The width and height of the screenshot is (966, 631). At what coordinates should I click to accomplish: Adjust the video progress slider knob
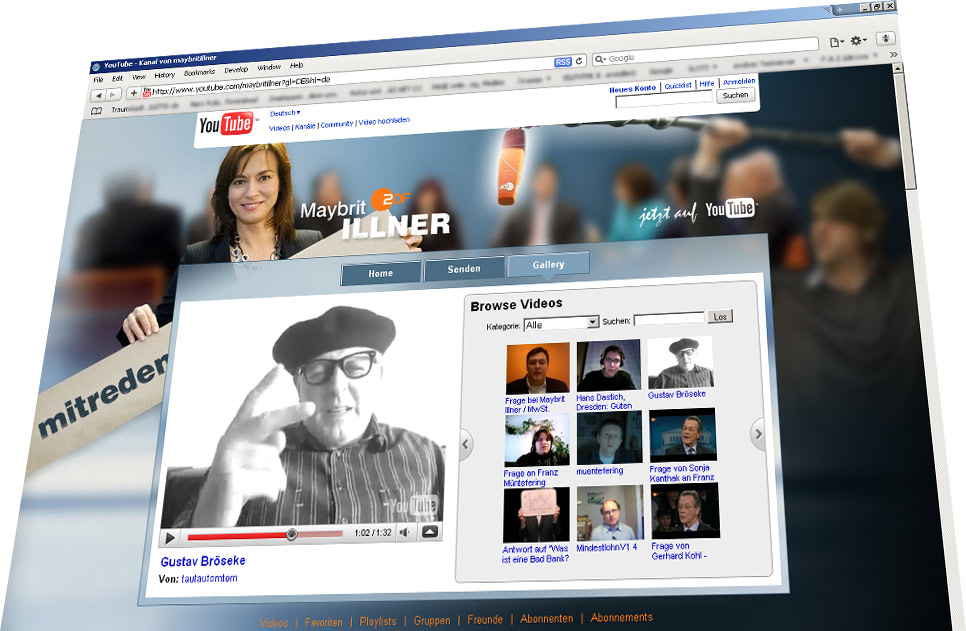(x=291, y=534)
